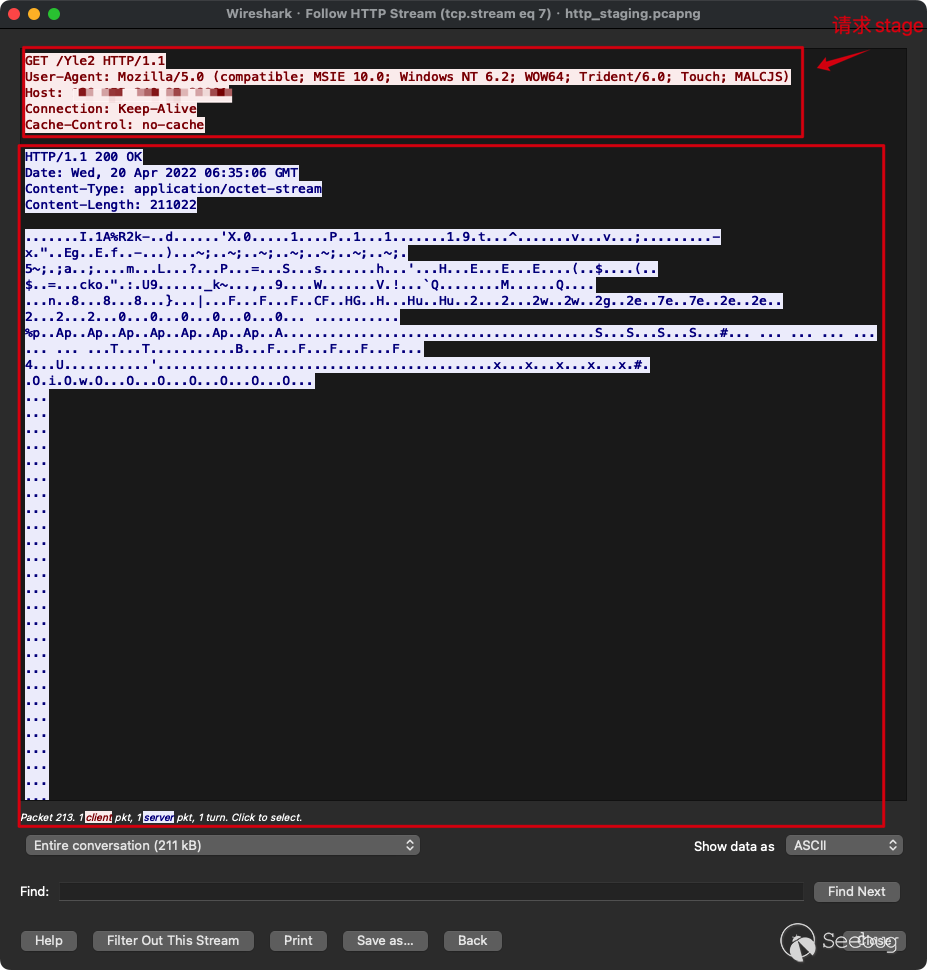Select the HTTP/1.1 200 OK response line

(84, 157)
